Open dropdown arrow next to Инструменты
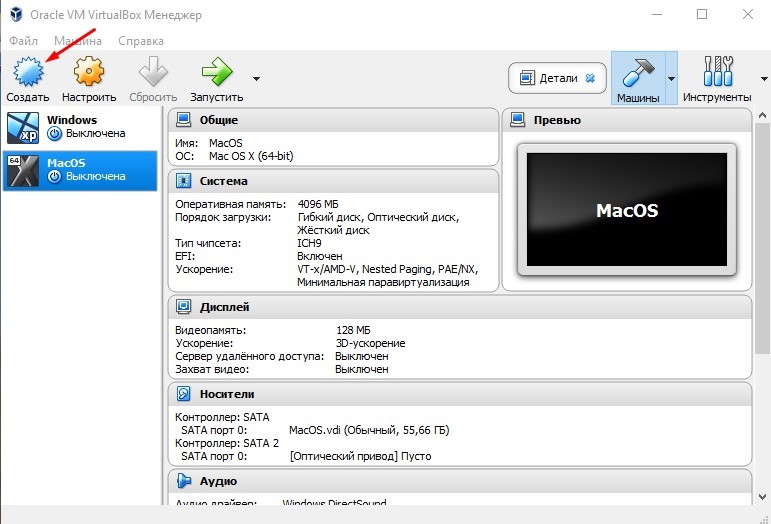Image resolution: width=771 pixels, height=524 pixels. (760, 78)
